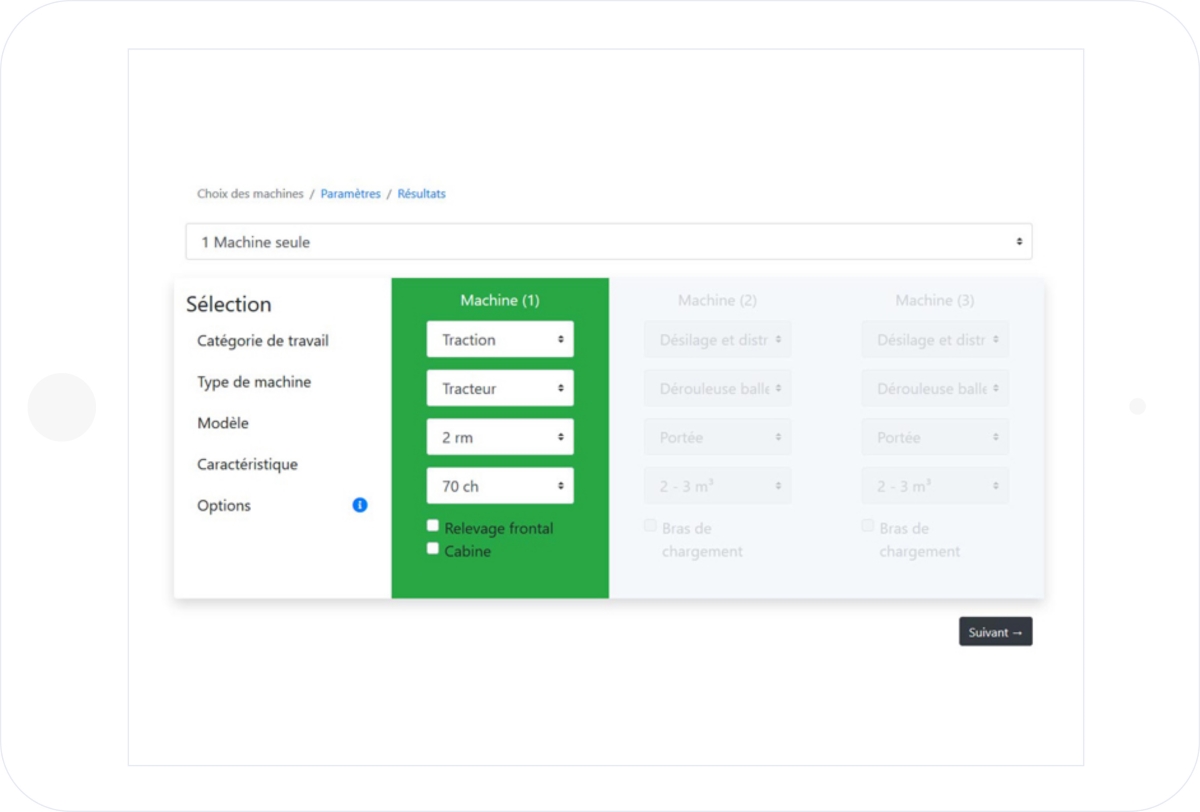
Task: Toggle Machine (3) Bras de chargement checkbox
Action: (868, 526)
